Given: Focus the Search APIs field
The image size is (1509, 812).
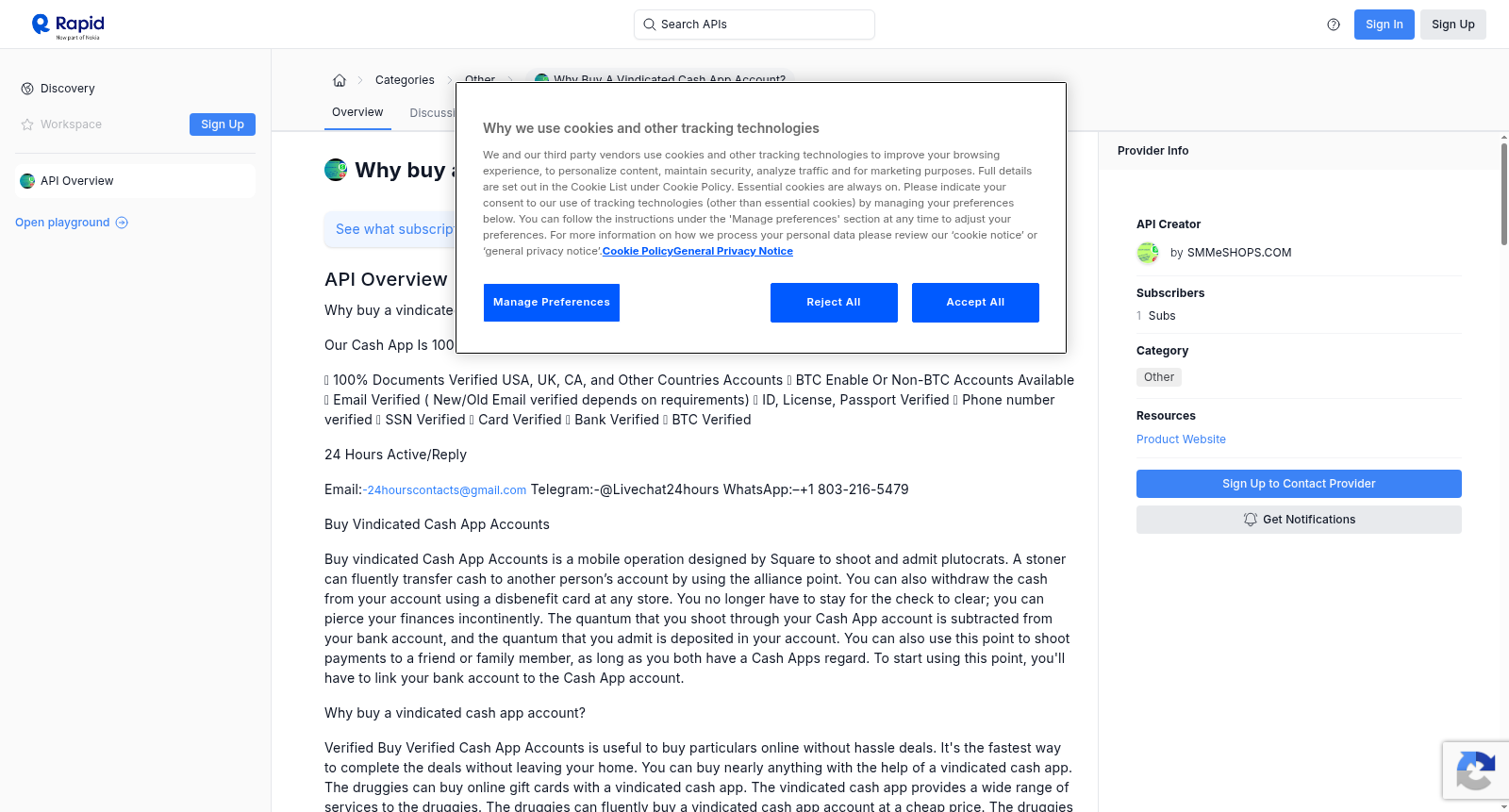Looking at the screenshot, I should (x=754, y=25).
